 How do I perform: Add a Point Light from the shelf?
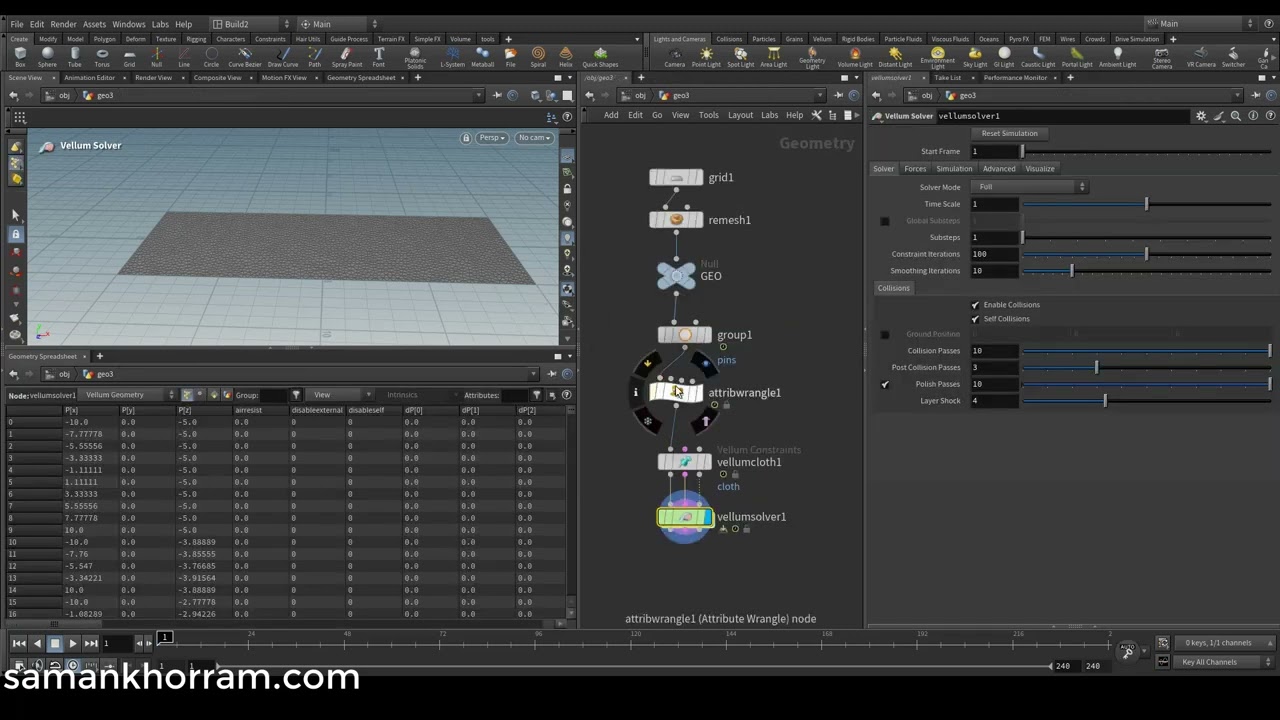tap(706, 56)
